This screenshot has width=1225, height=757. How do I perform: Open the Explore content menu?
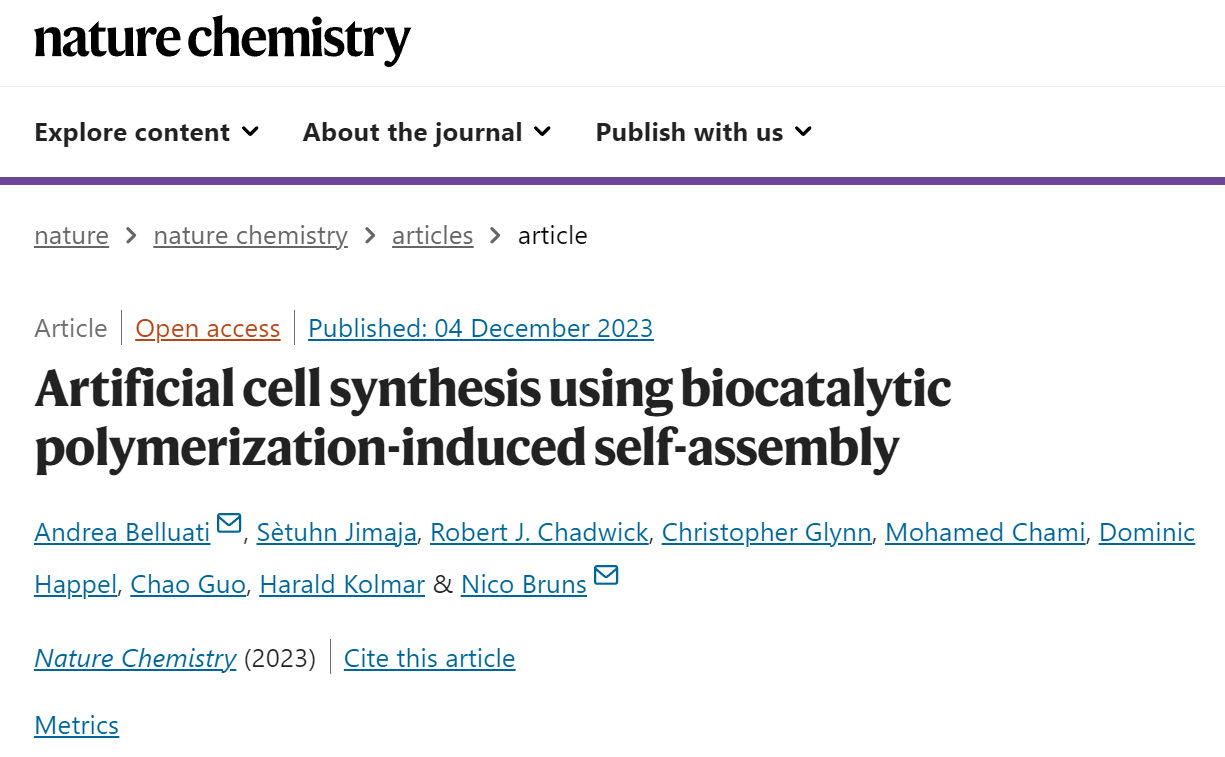(x=147, y=132)
